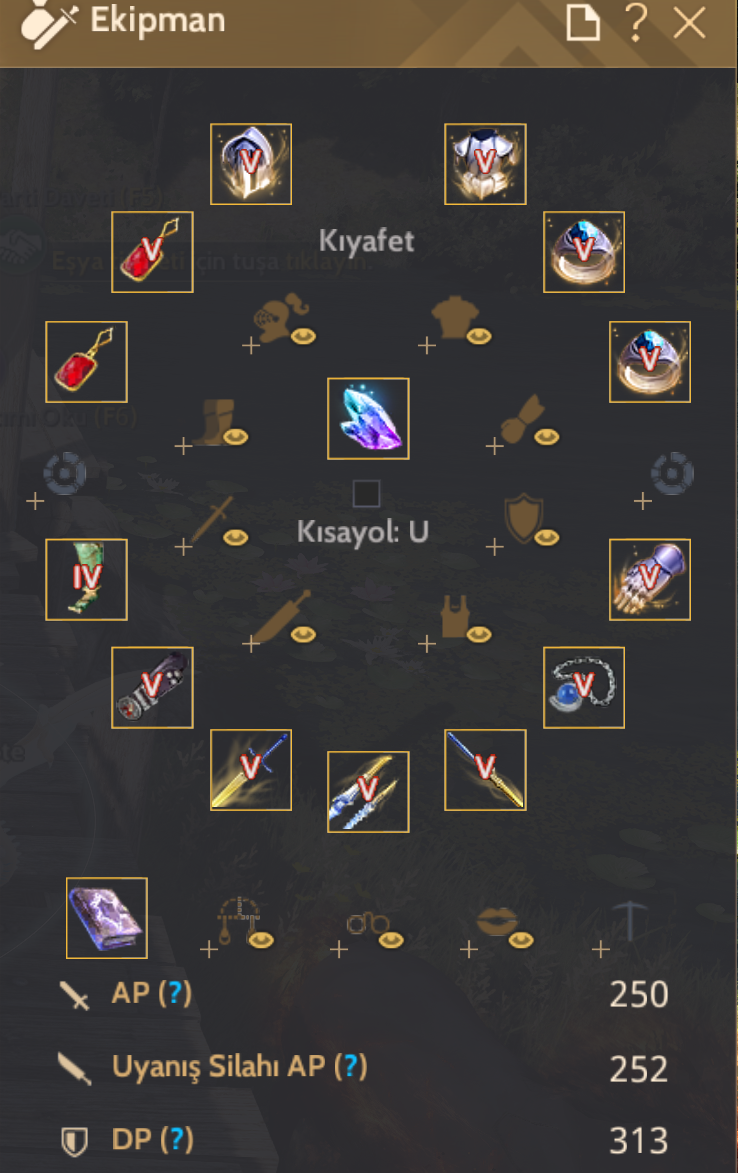The height and width of the screenshot is (1173, 738).
Task: Select the equipped chest armor slot
Action: 485,164
